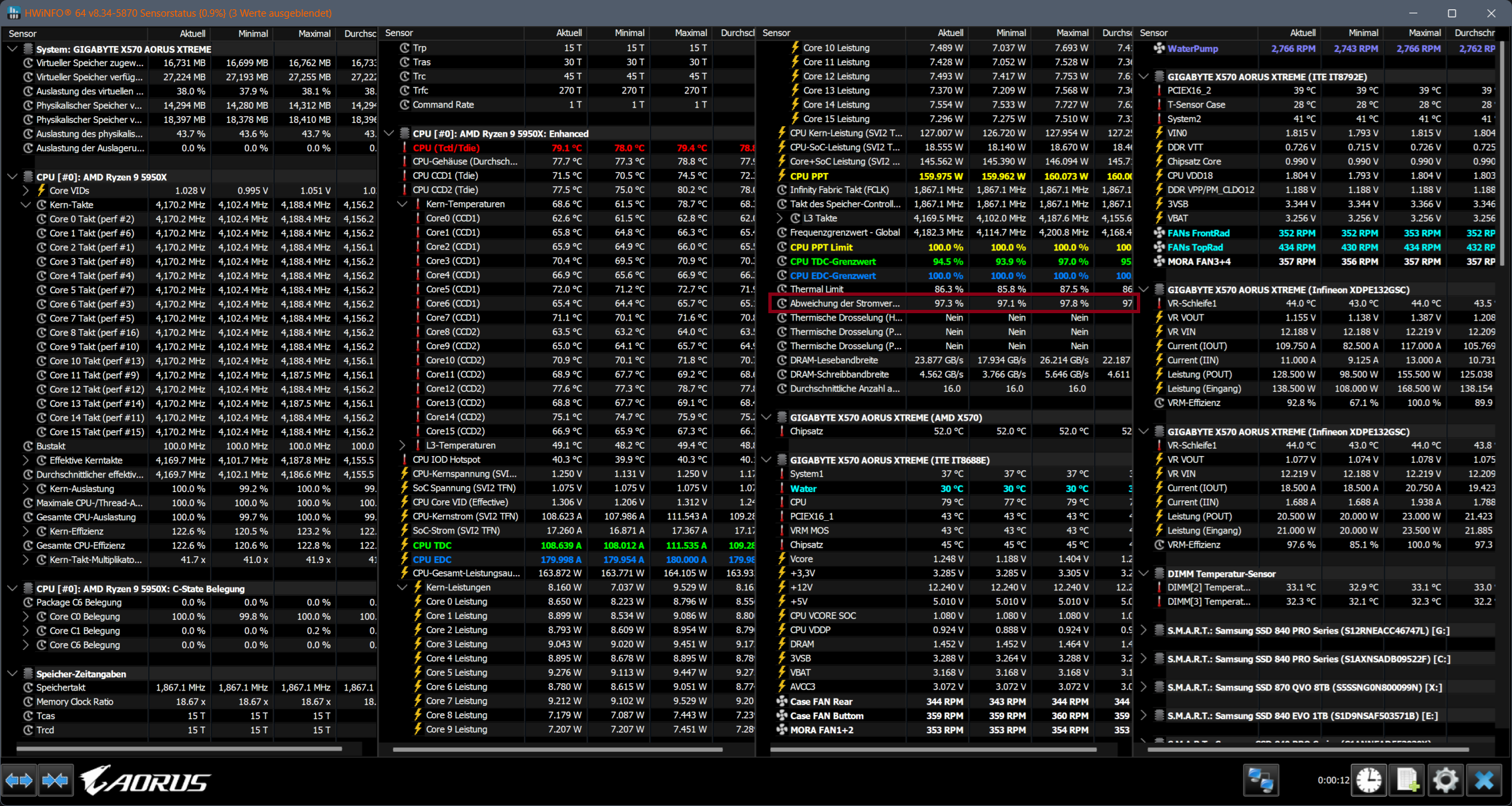1512x806 pixels.
Task: Expand Core C0 Belegung node
Action: pyautogui.click(x=25, y=616)
